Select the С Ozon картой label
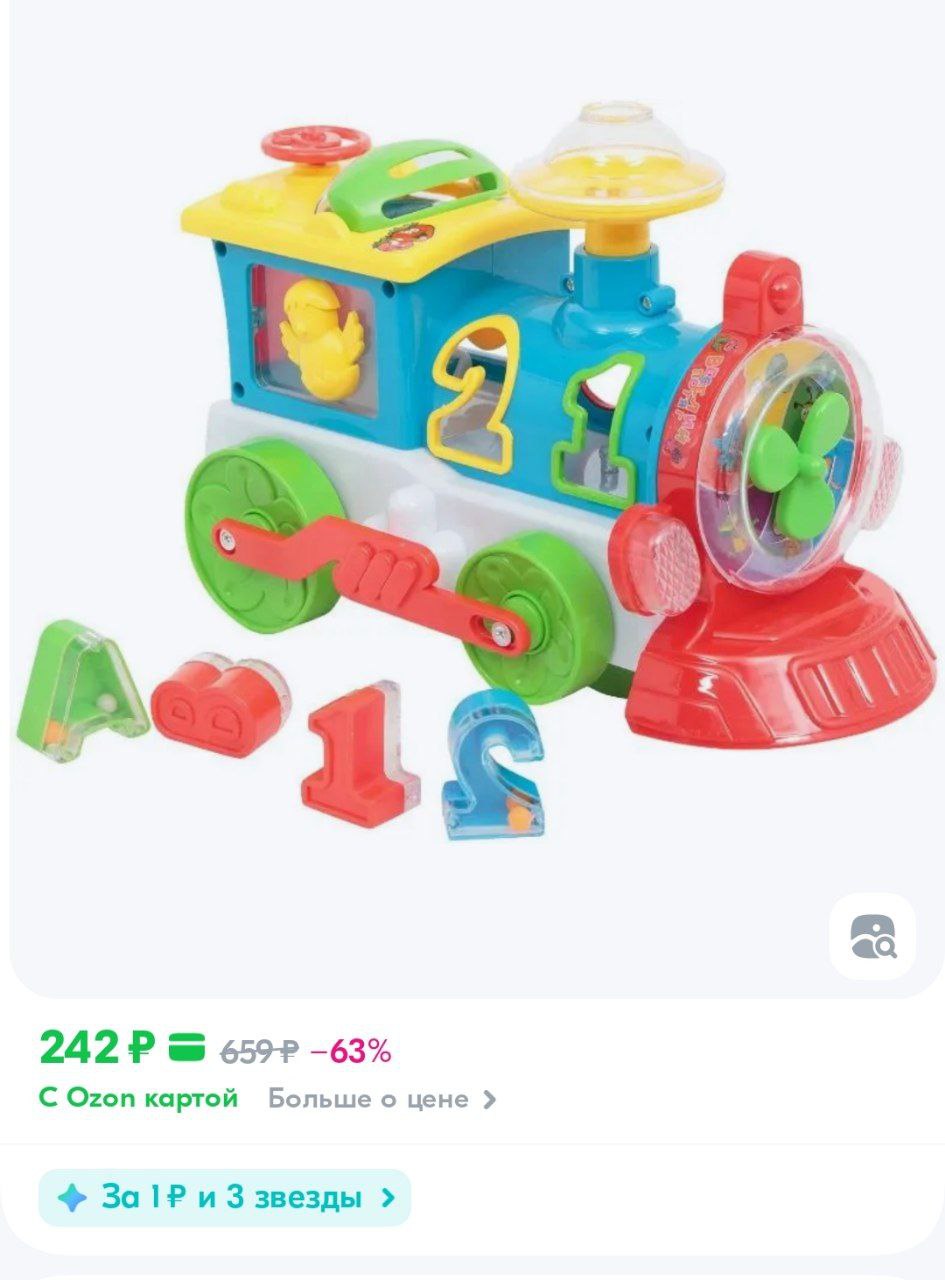The width and height of the screenshot is (945, 1280). click(139, 1098)
